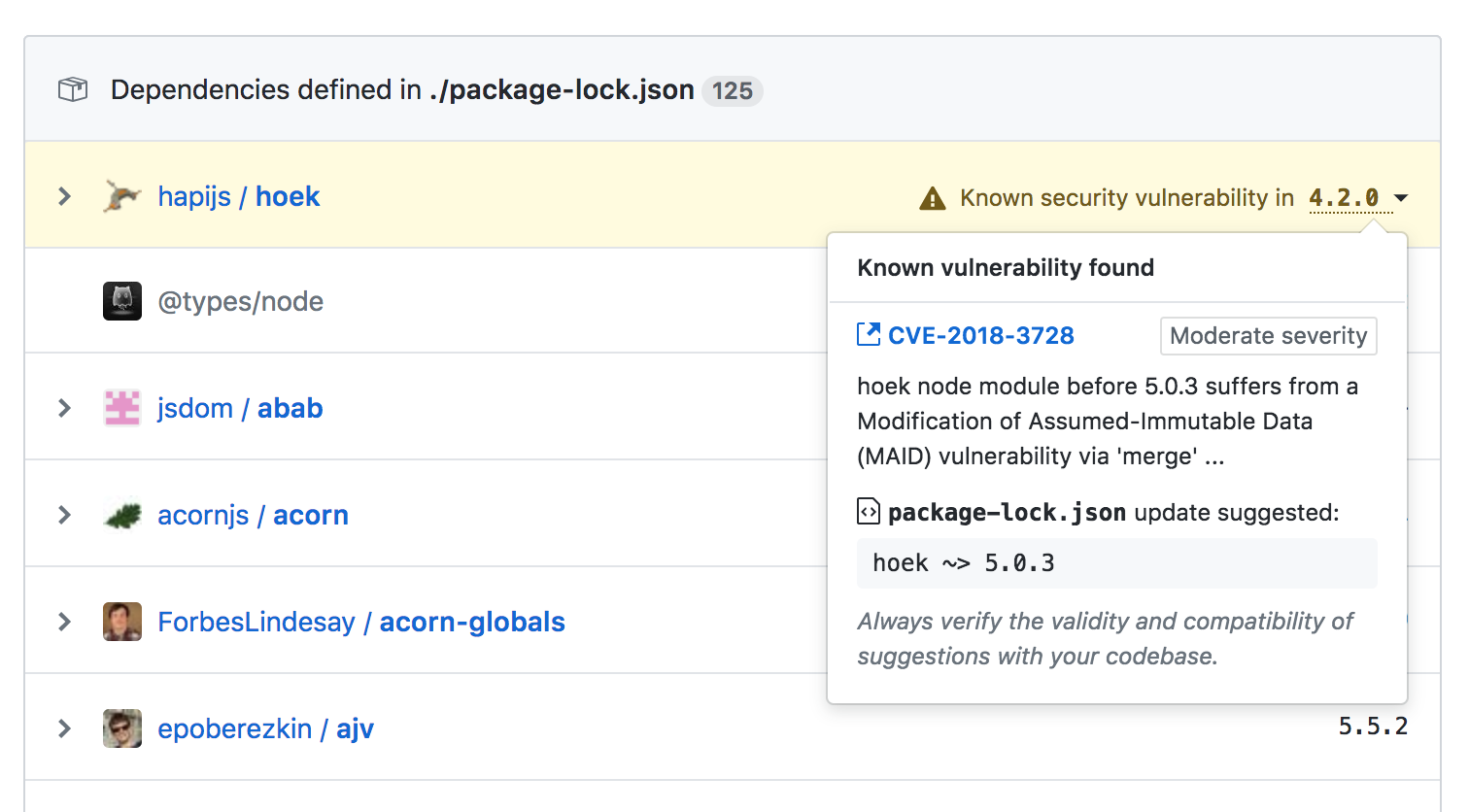Open the acorn-globals repository link
The width and height of the screenshot is (1469, 812).
point(472,622)
